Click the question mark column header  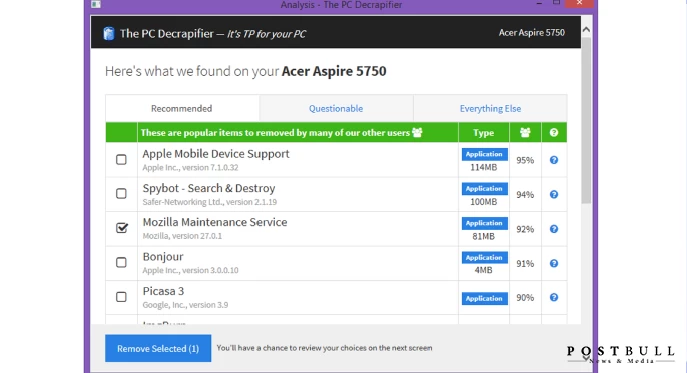click(554, 132)
